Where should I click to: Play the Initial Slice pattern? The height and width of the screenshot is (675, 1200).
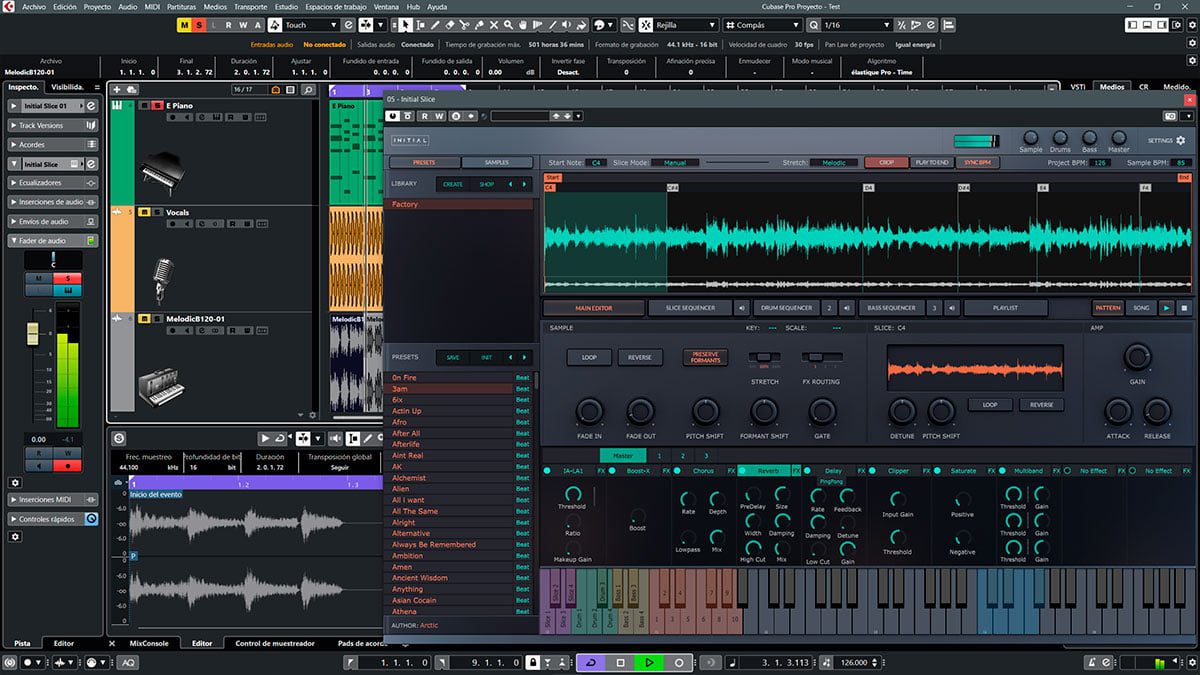(x=1166, y=308)
